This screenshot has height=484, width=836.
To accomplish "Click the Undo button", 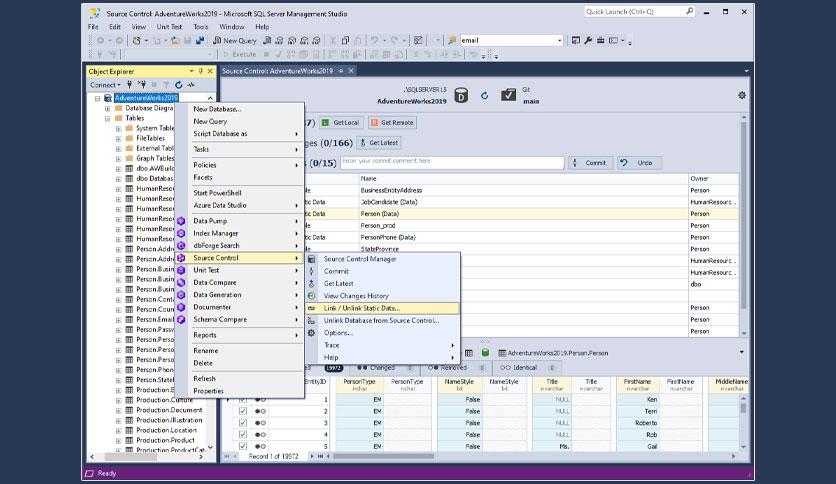I will click(639, 163).
